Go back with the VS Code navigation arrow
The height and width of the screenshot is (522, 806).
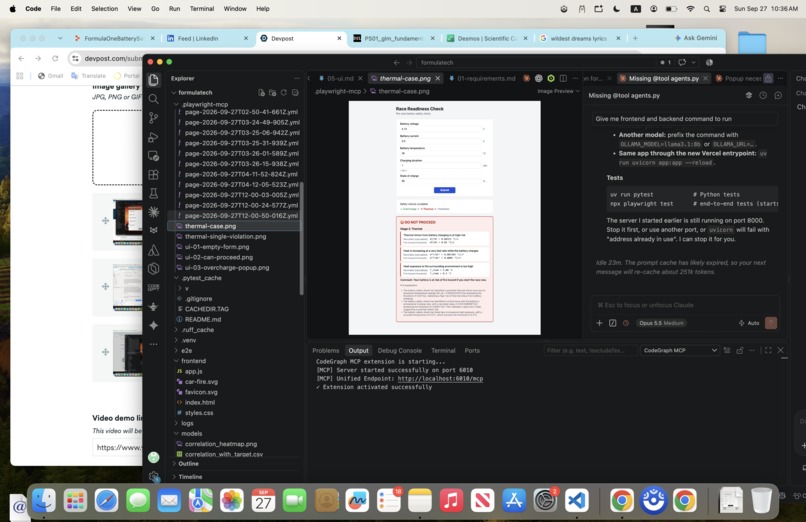[x=396, y=62]
